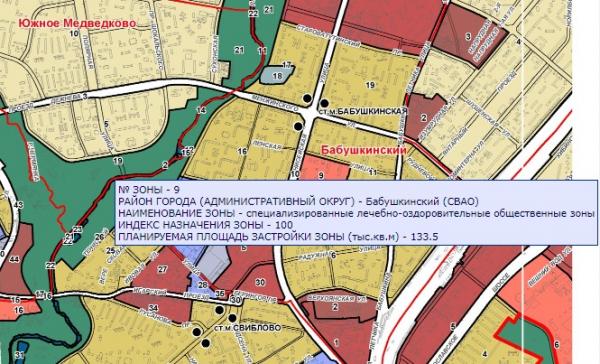Click the ст.м.СВИБЛОВО station label
Image resolution: width=600 pixels, height=364 pixels.
(x=248, y=328)
